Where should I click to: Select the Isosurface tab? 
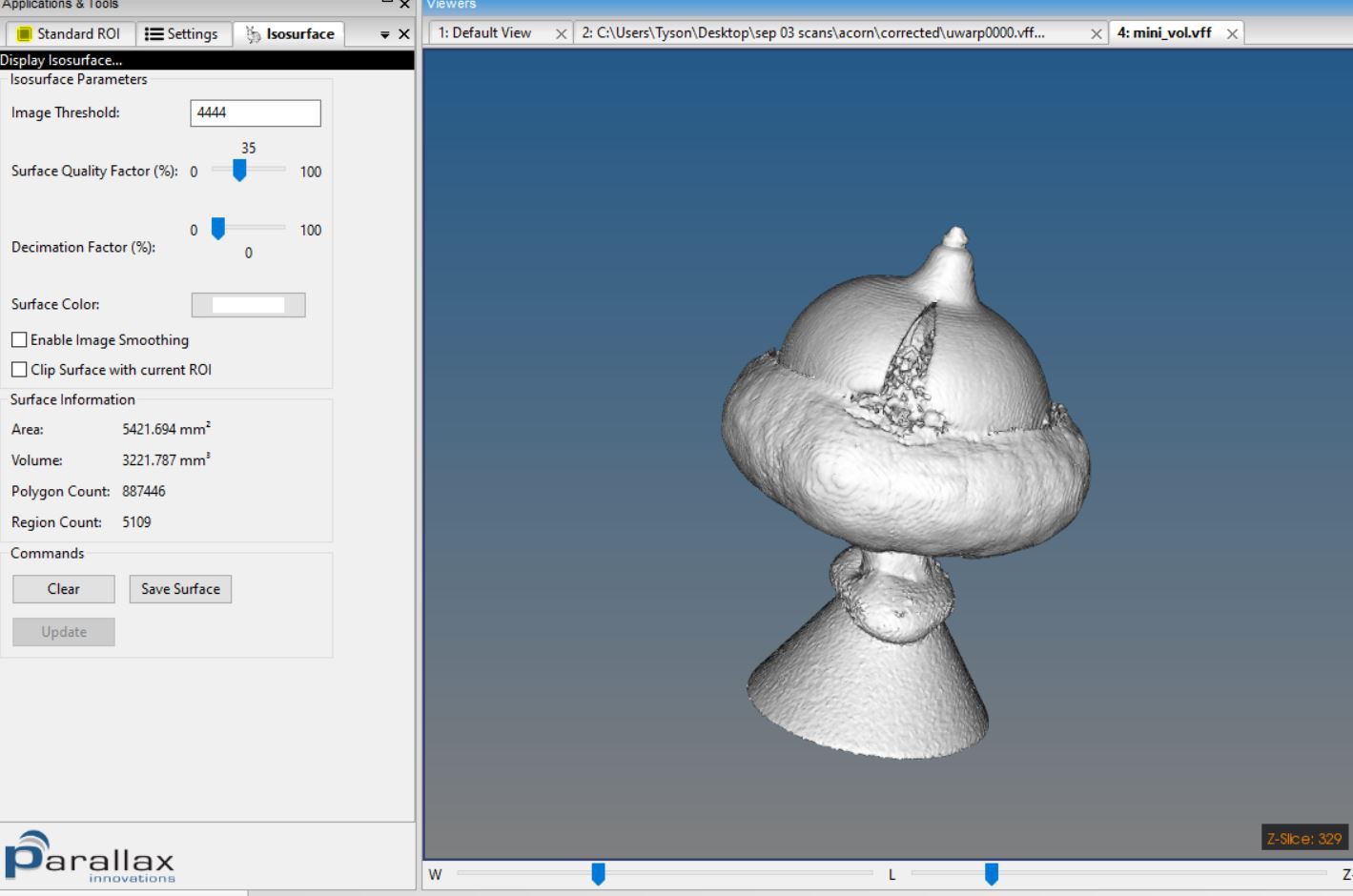tap(290, 33)
